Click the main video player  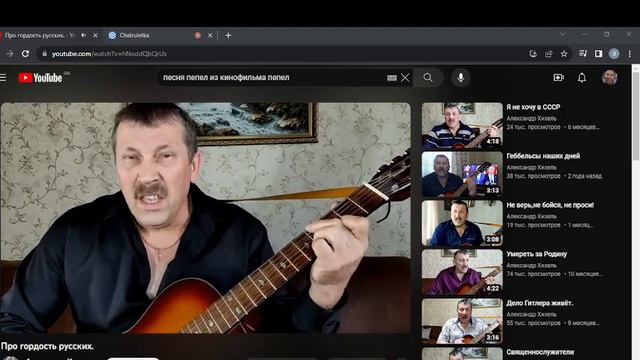pos(205,218)
